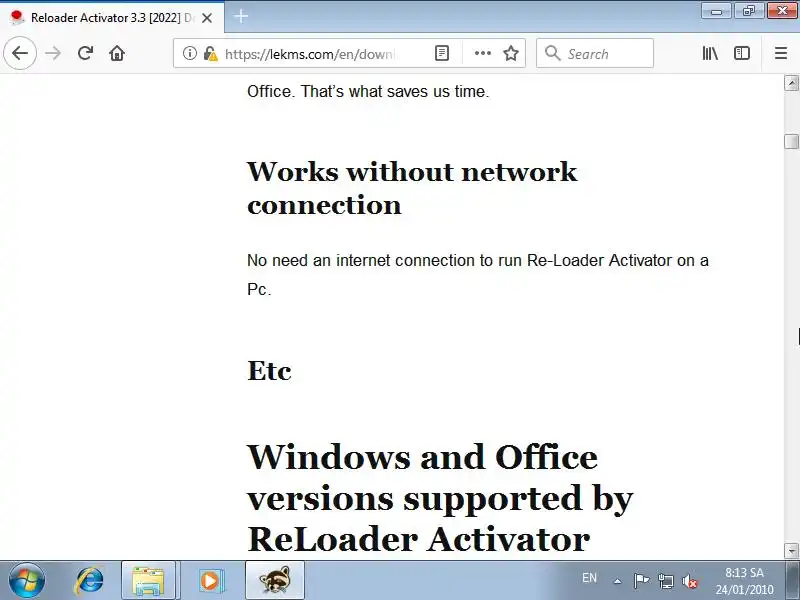
Task: Open Windows Explorer from the taskbar
Action: (148, 581)
